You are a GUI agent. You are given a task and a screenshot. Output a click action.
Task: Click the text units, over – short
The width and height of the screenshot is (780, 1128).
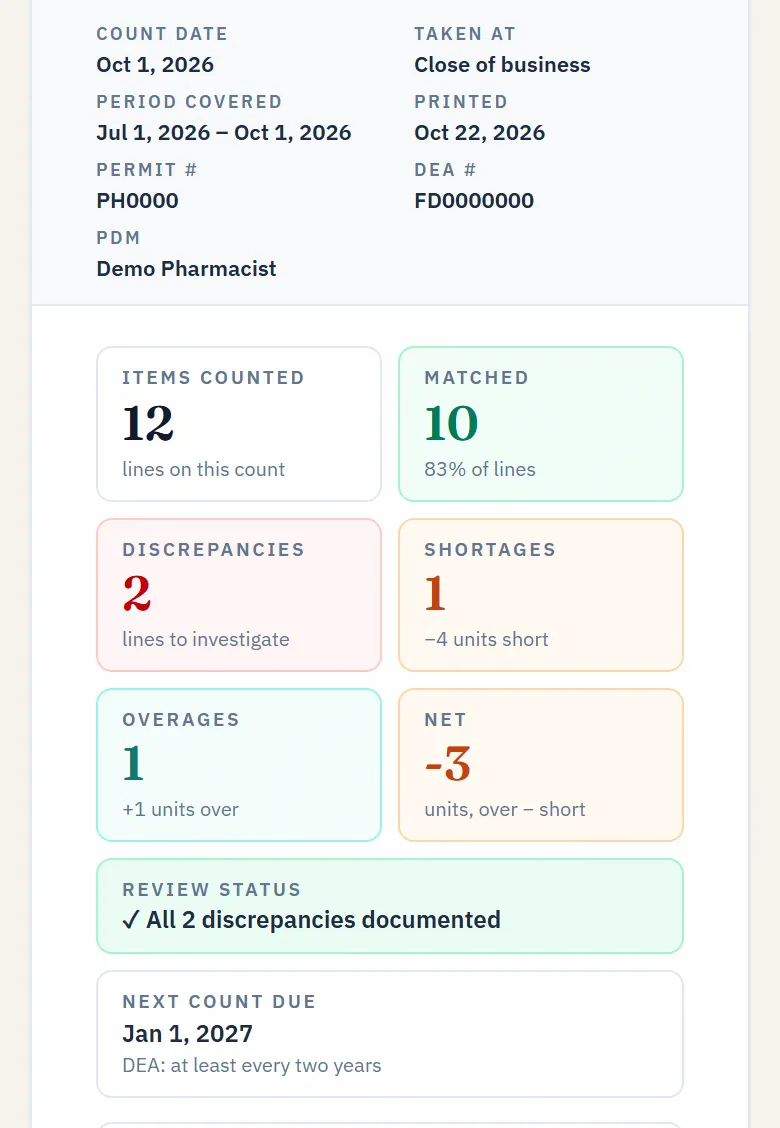505,809
